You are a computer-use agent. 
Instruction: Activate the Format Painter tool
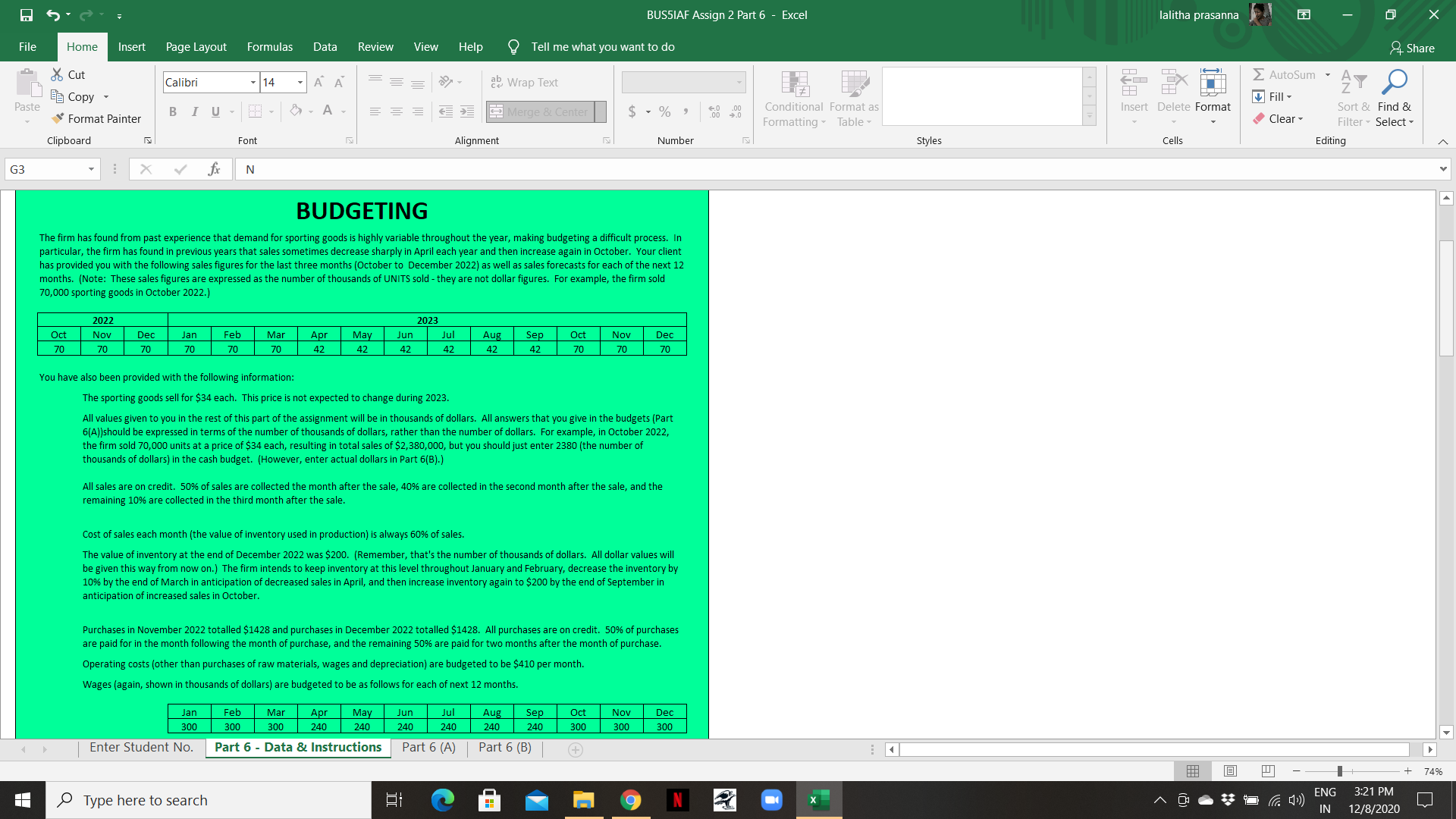96,118
